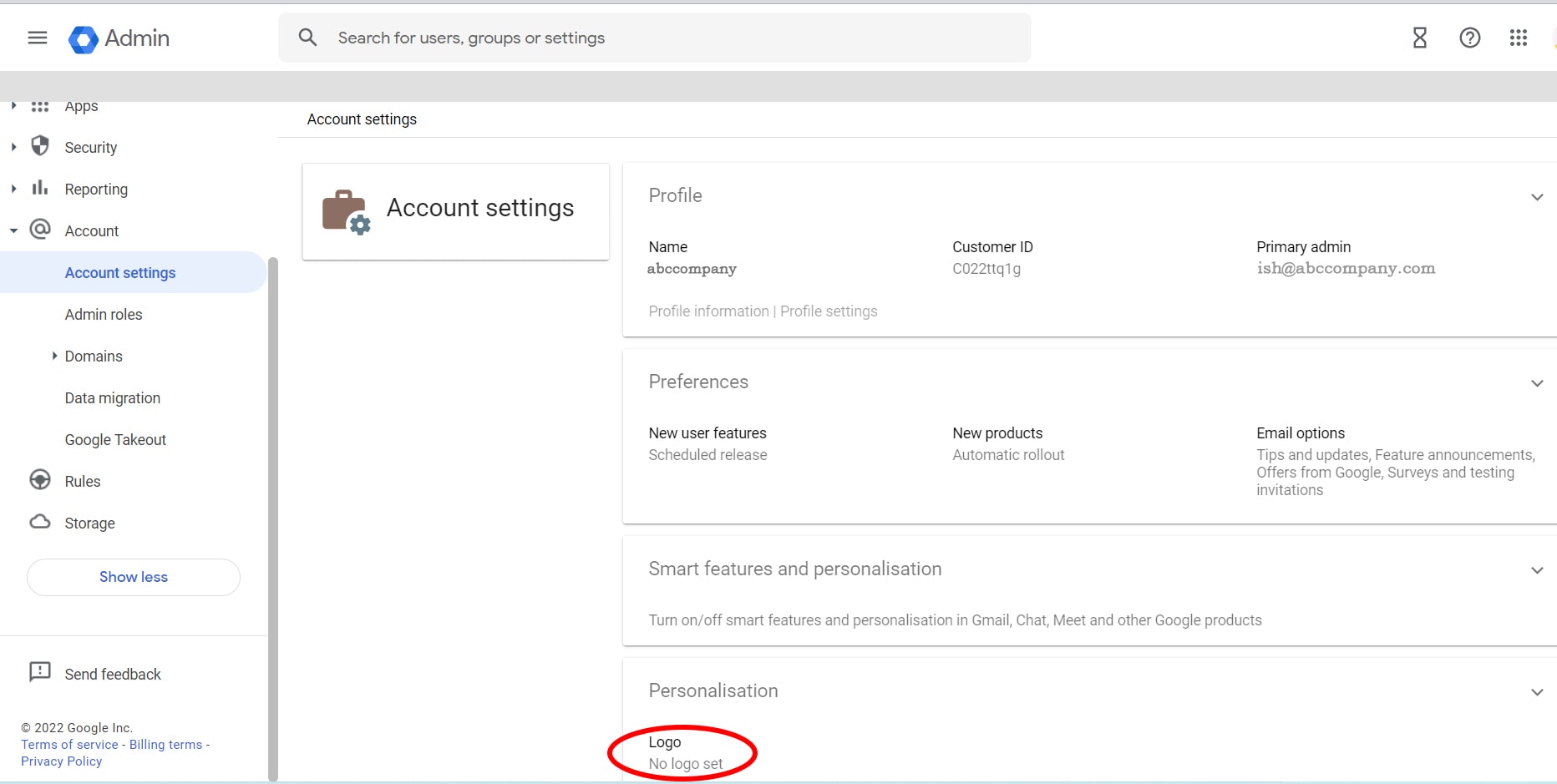The image size is (1557, 784).
Task: Click the Rules steering wheel icon
Action: [40, 480]
